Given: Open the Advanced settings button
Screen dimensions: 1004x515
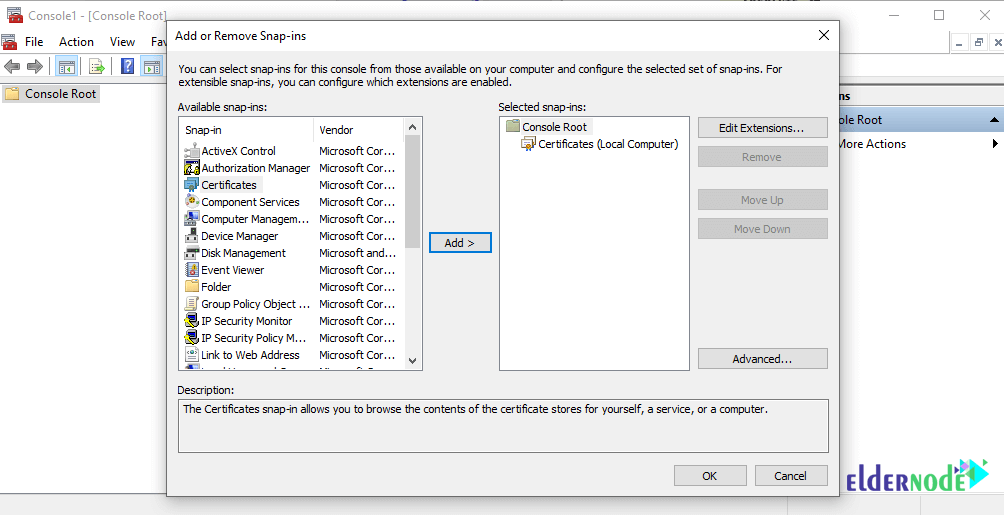Looking at the screenshot, I should pyautogui.click(x=762, y=359).
